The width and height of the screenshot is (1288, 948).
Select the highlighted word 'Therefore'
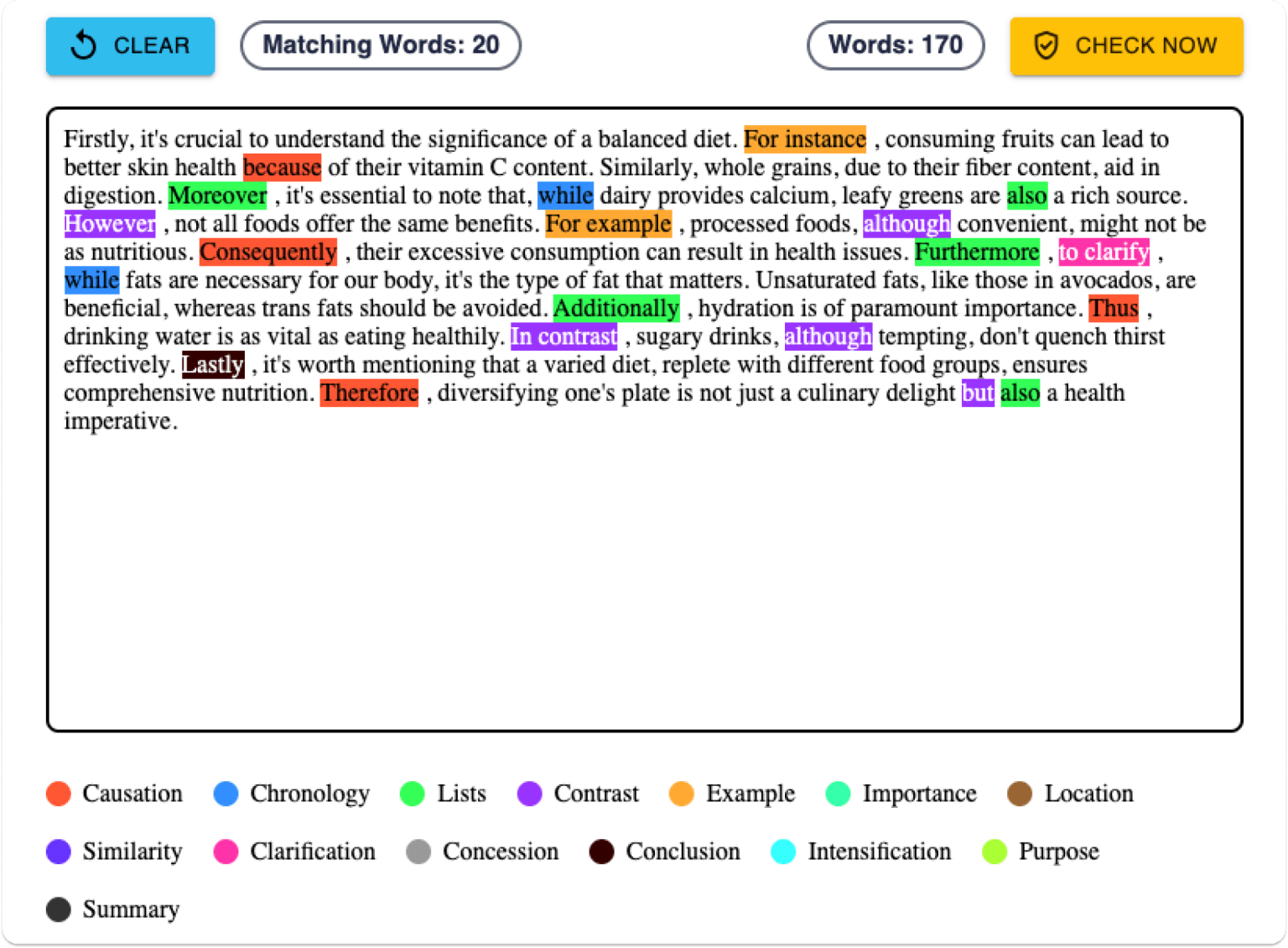pos(369,393)
